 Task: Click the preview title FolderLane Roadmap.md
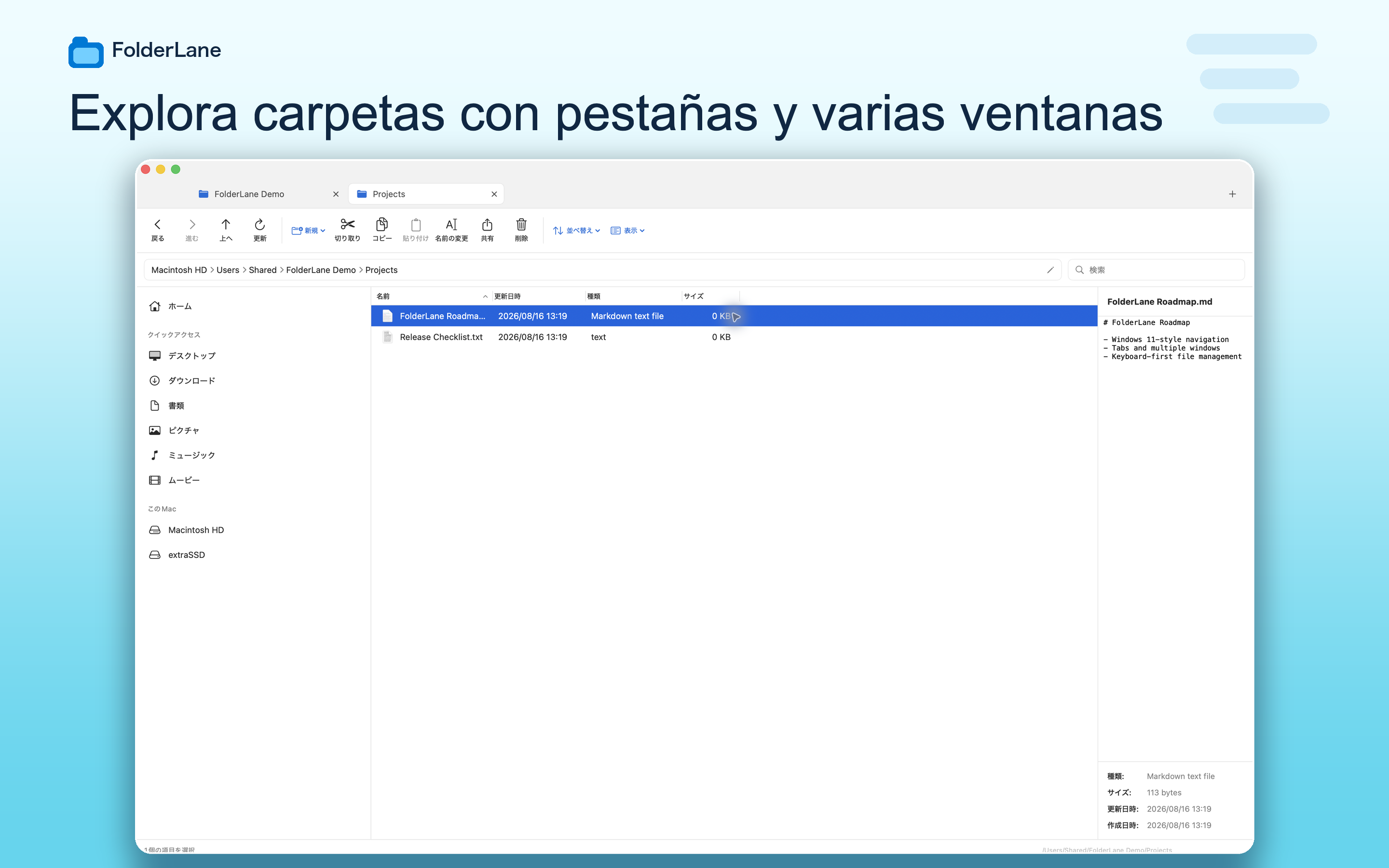point(1159,301)
